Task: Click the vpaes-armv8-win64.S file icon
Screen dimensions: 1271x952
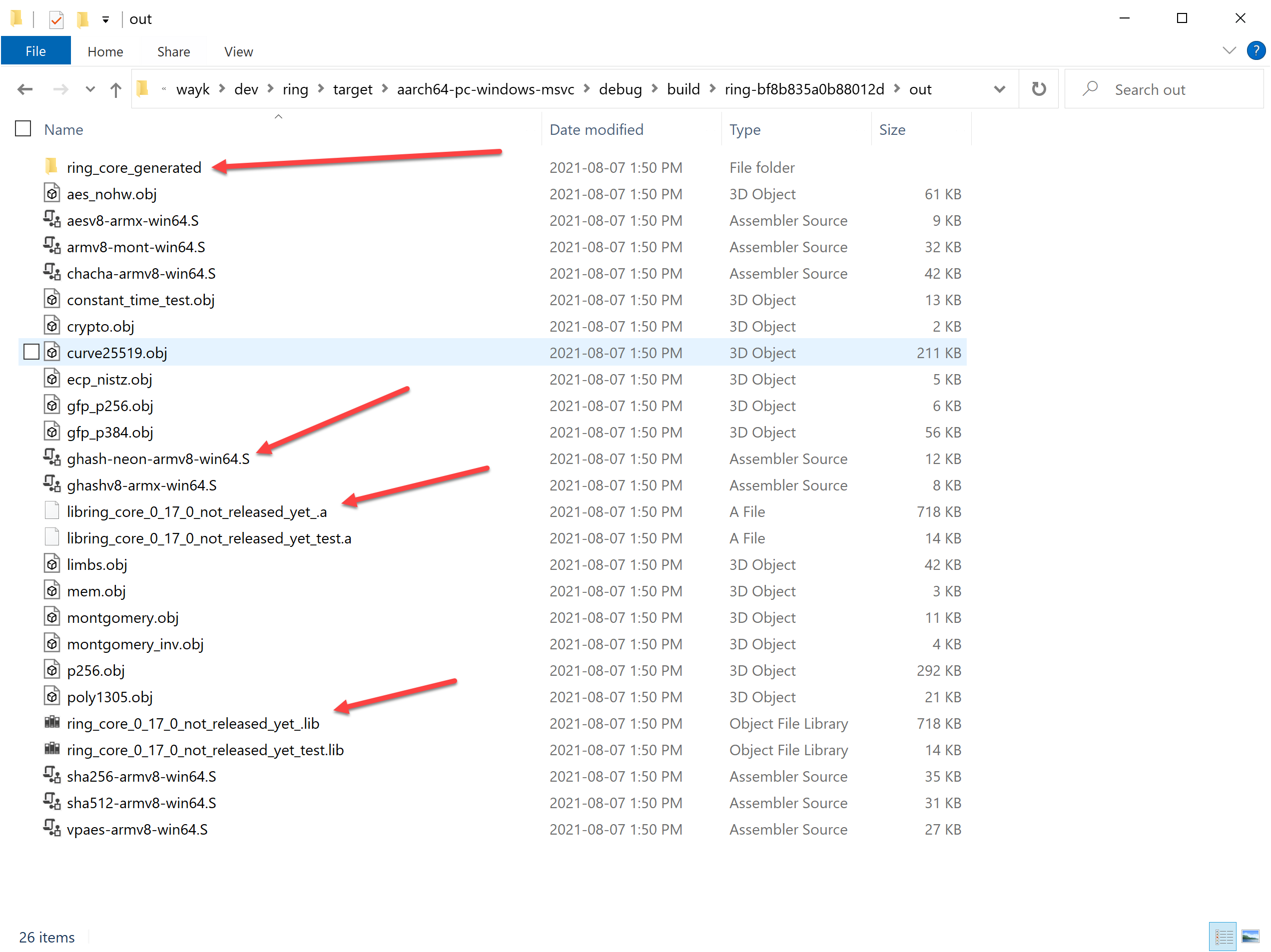Action: coord(52,828)
